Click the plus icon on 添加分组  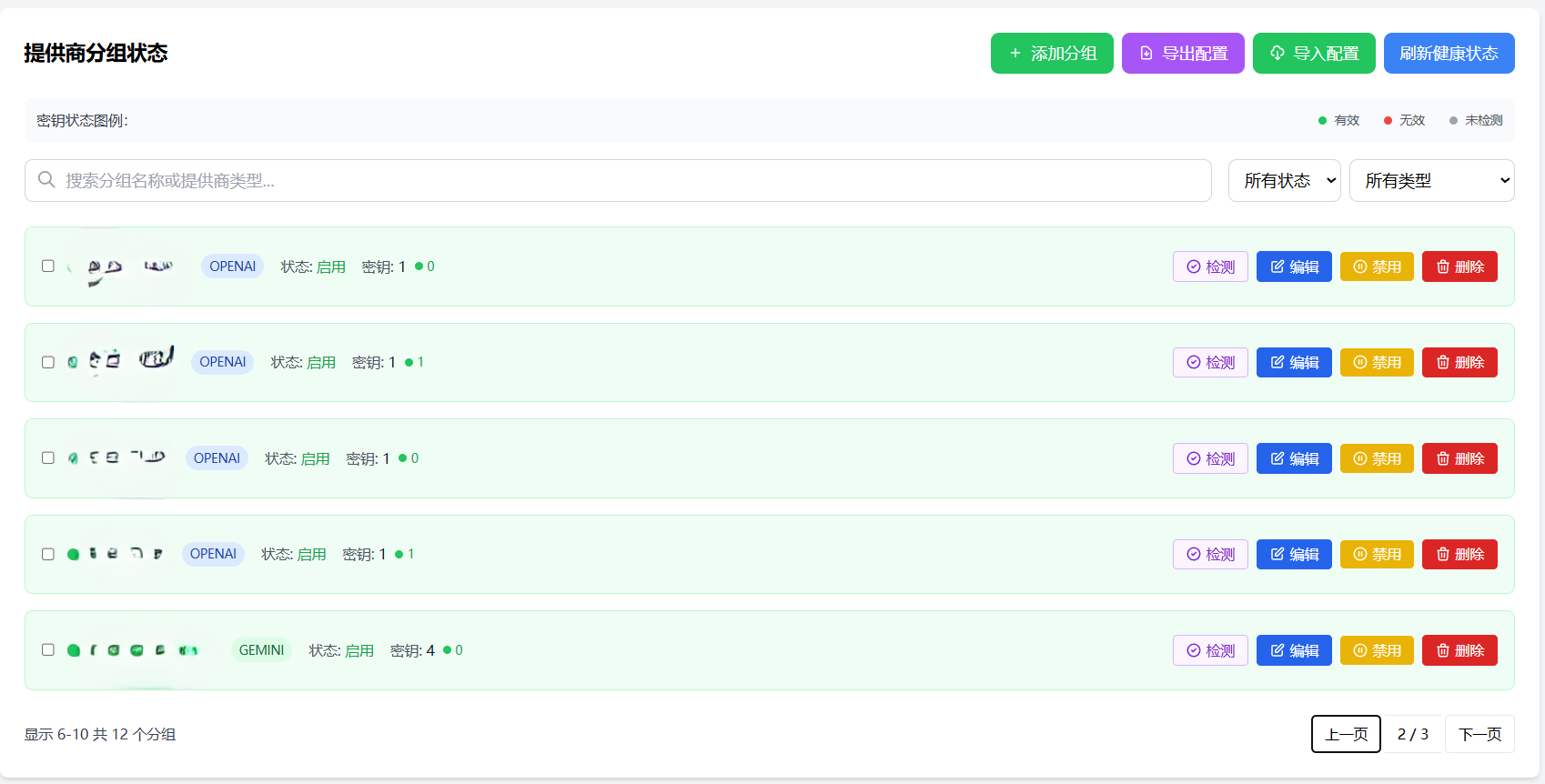(1015, 54)
